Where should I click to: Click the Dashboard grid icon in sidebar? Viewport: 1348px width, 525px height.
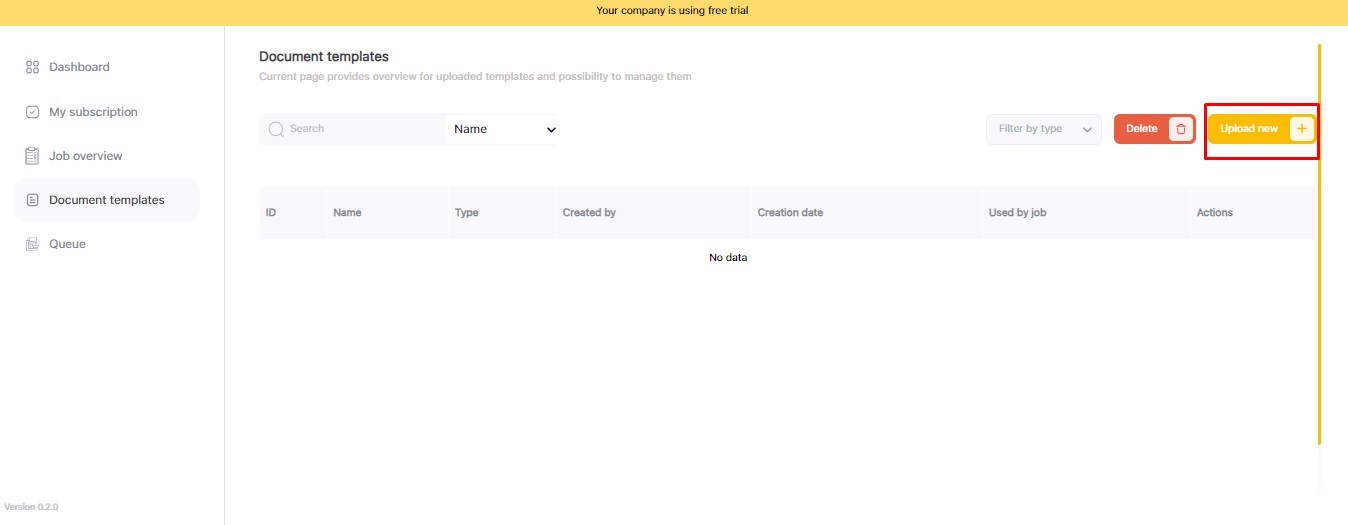point(32,67)
